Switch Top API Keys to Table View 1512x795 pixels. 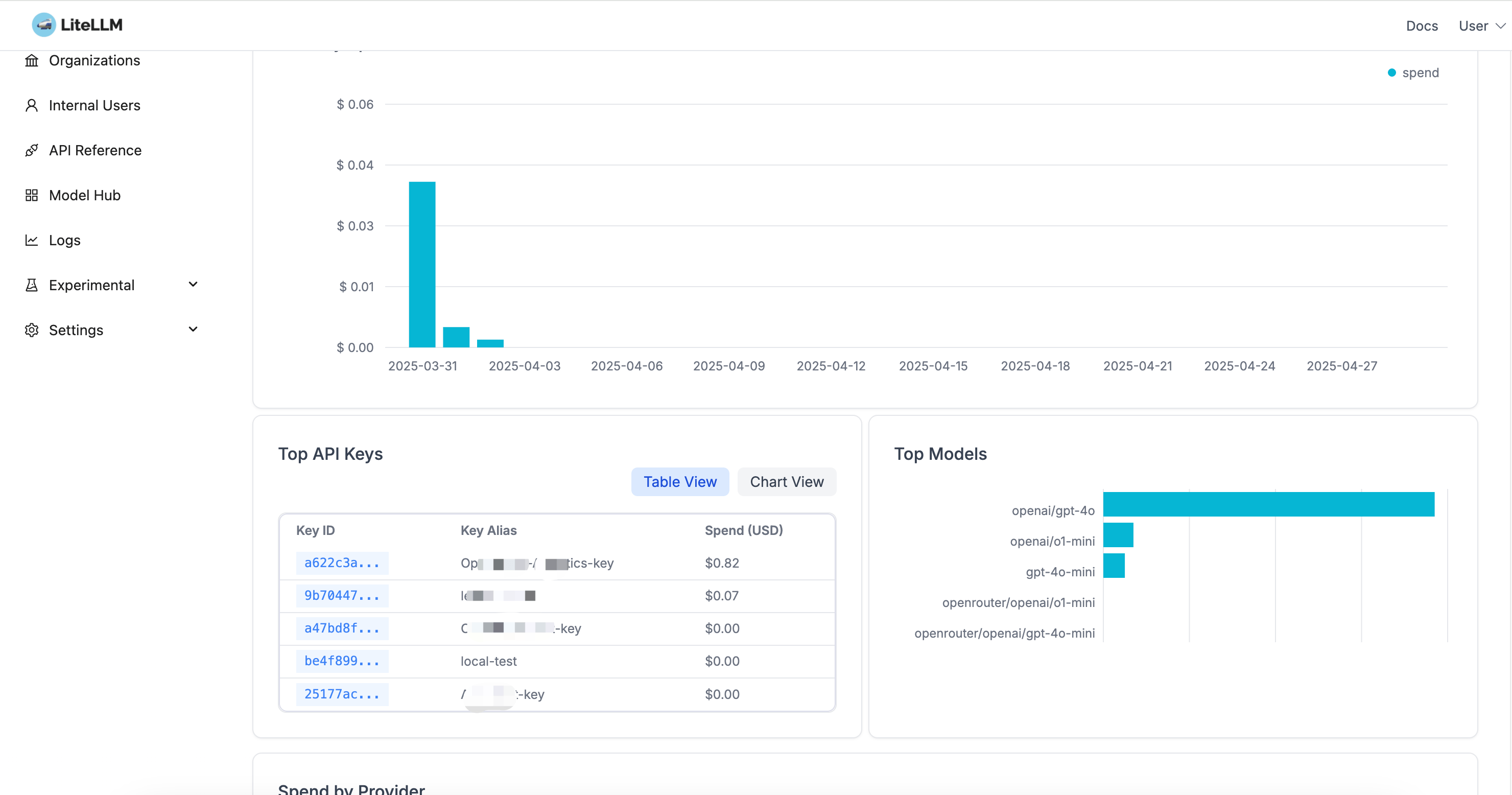680,481
